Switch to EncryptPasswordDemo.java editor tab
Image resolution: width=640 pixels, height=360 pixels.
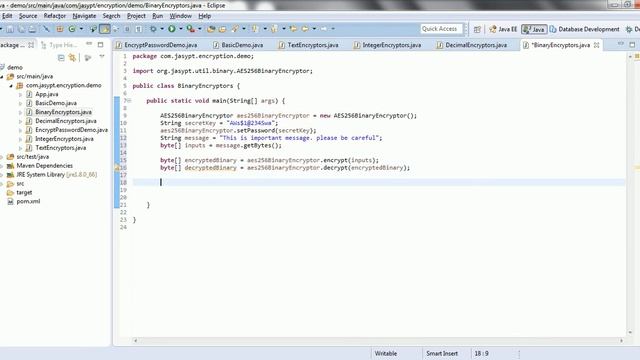pos(157,45)
